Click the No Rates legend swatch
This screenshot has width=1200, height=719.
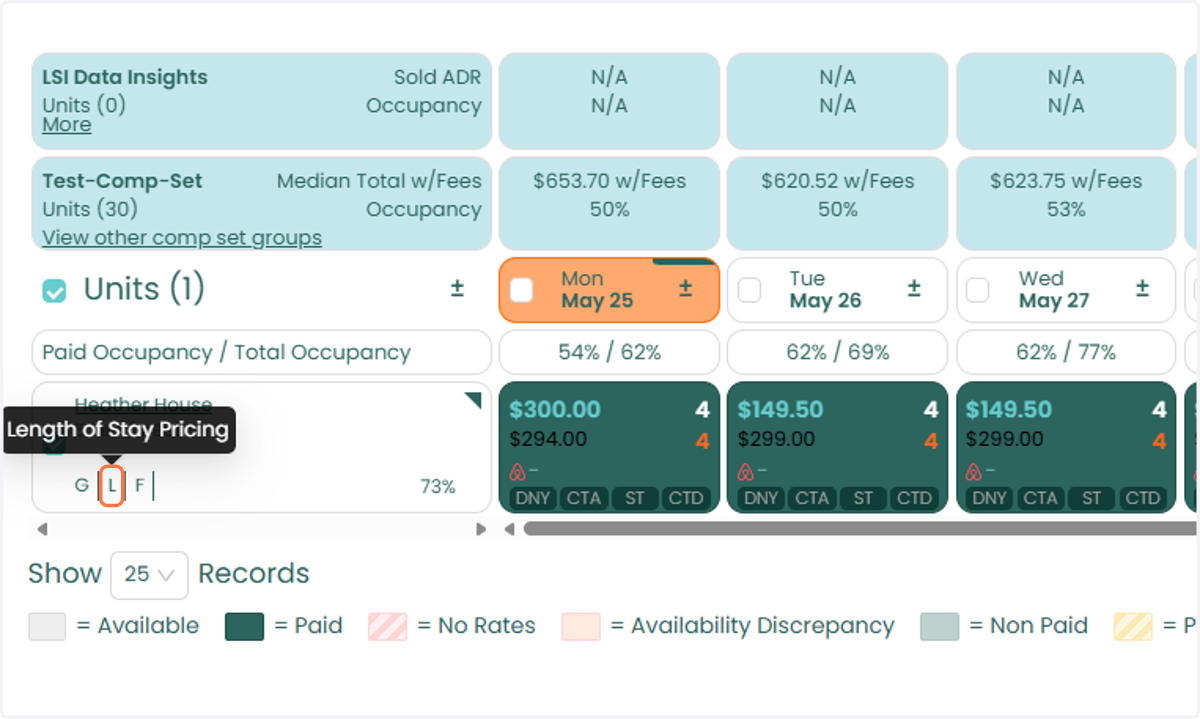[x=388, y=627]
